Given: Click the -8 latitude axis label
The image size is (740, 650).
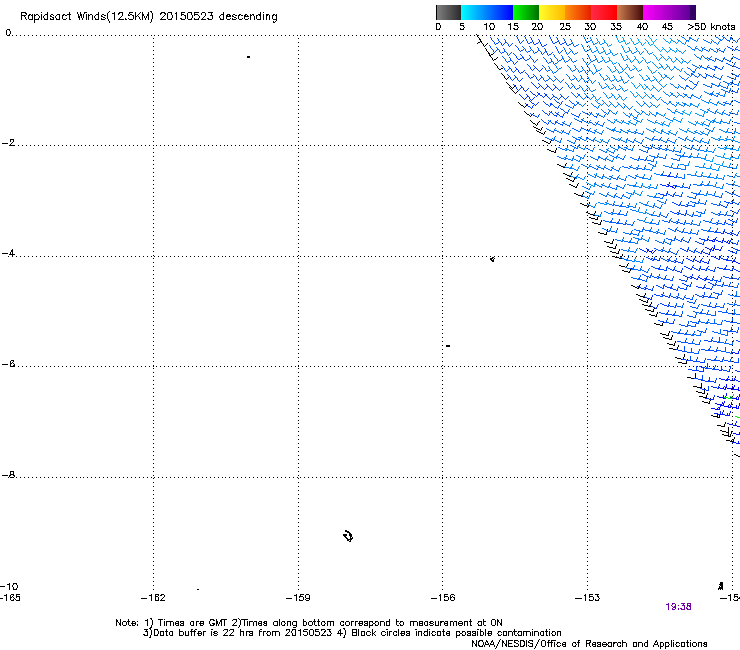Looking at the screenshot, I should click(8, 475).
